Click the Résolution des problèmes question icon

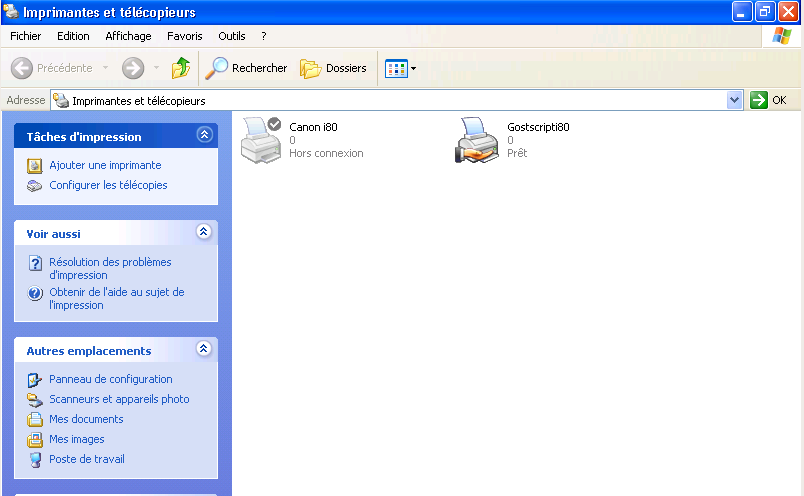(35, 263)
